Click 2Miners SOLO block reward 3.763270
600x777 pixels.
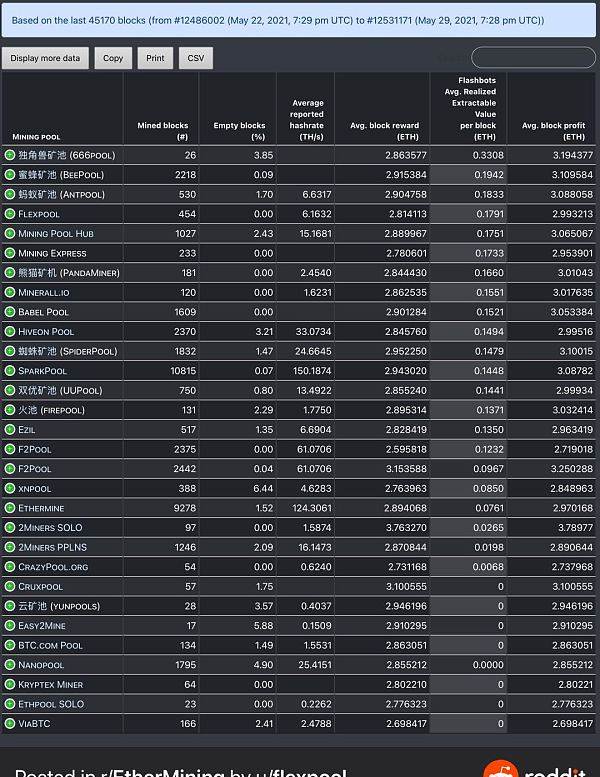click(406, 528)
